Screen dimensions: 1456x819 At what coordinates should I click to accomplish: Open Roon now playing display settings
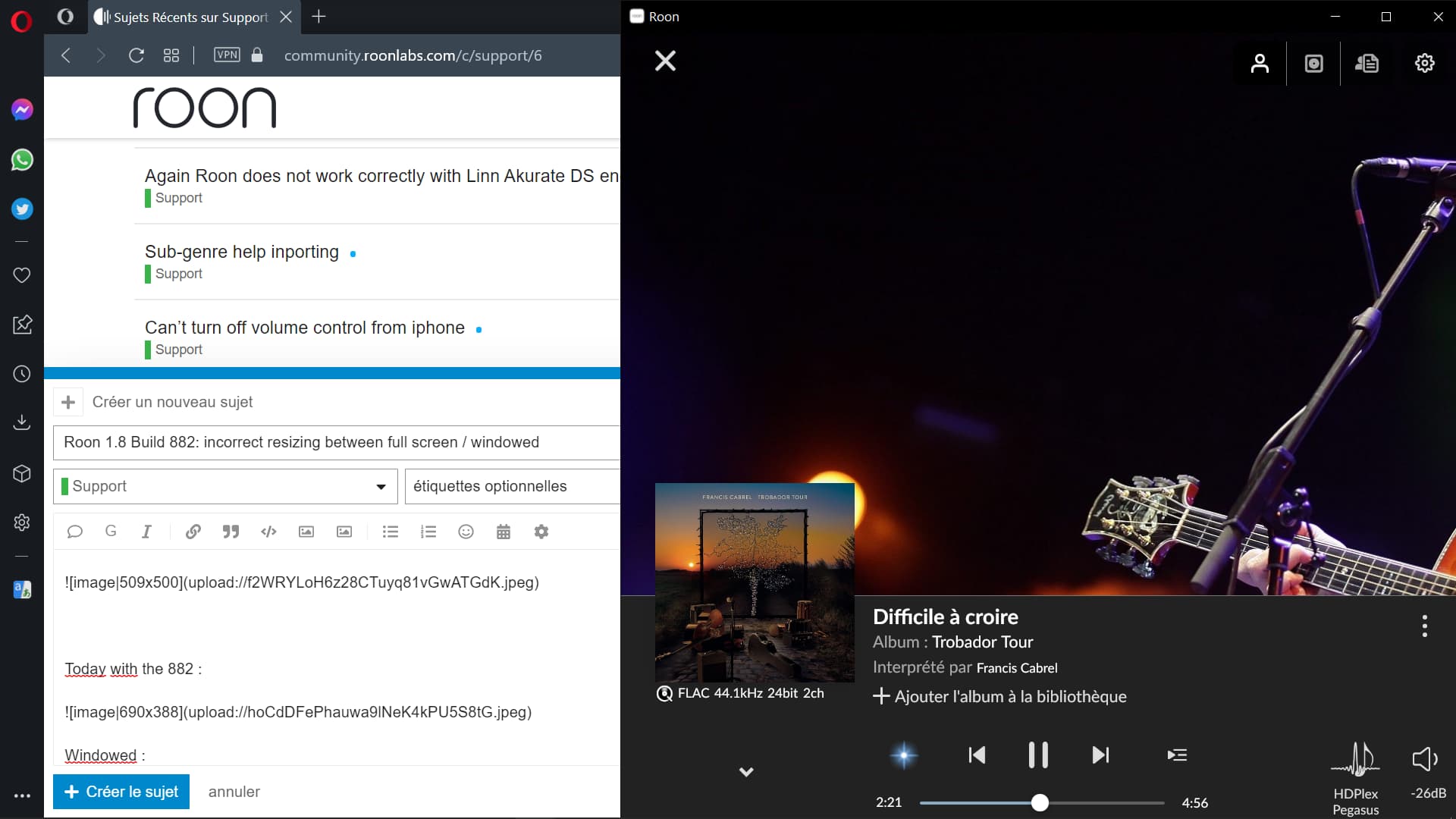click(x=1425, y=63)
